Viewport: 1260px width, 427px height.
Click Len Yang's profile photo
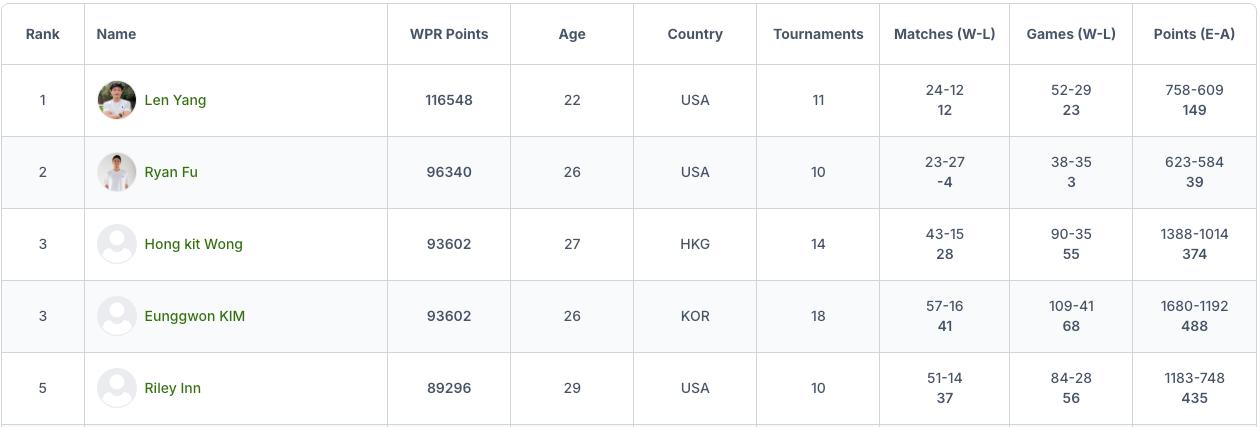[117, 100]
